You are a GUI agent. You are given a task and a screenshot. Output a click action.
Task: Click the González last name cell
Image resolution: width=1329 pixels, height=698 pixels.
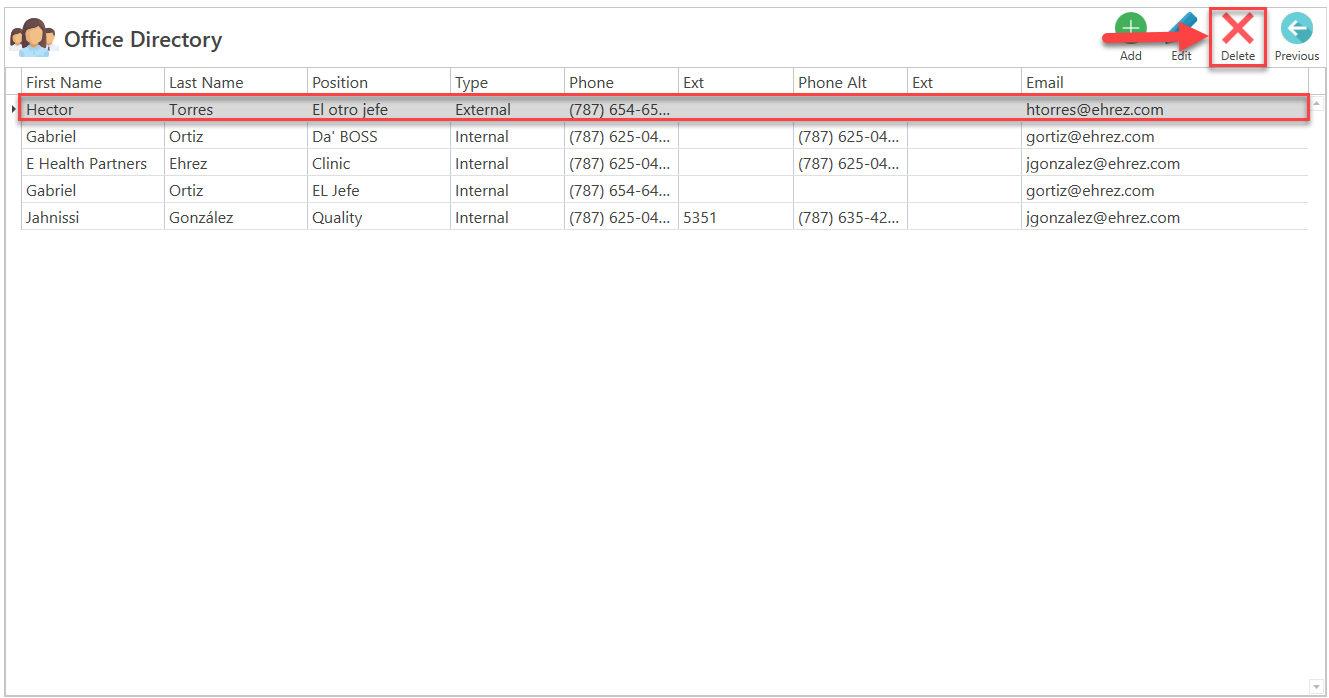point(236,217)
